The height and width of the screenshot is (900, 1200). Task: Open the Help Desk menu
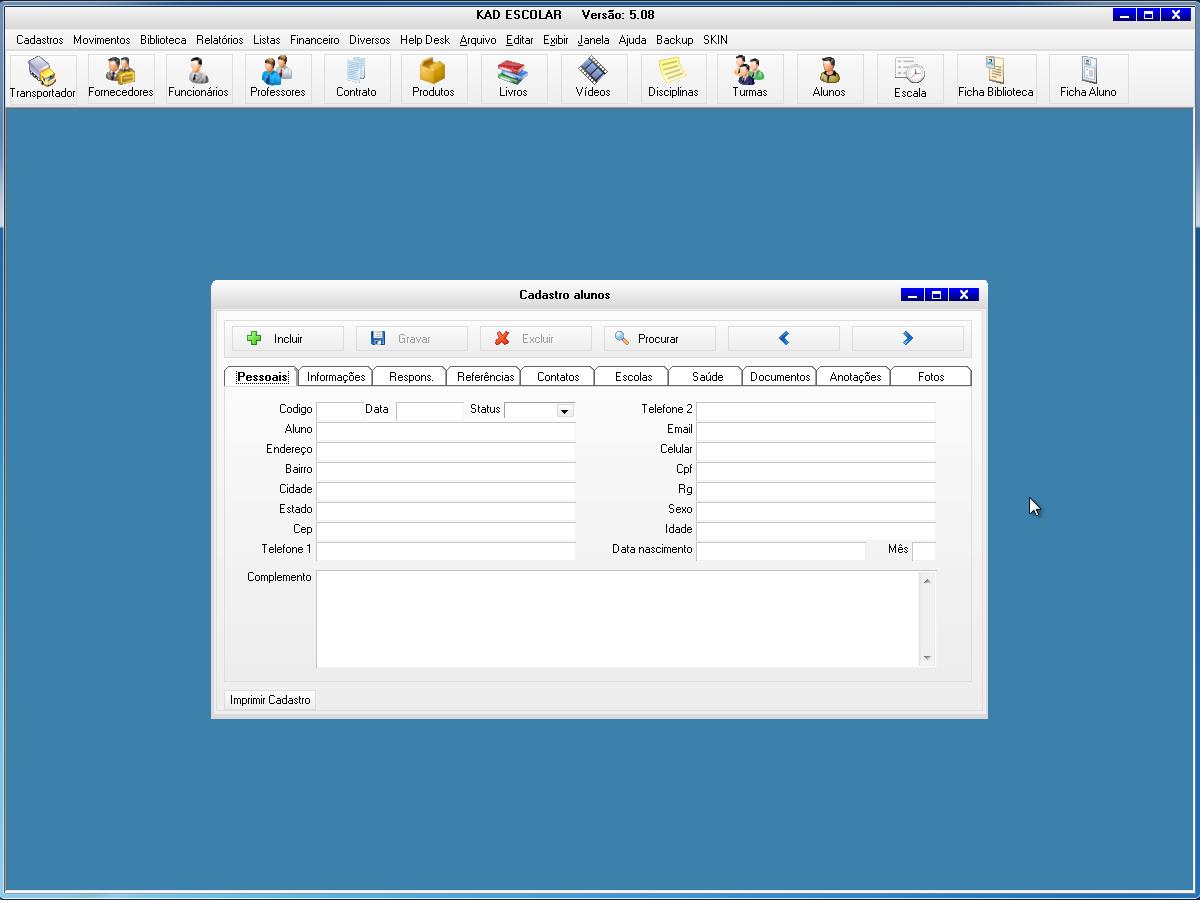click(425, 40)
